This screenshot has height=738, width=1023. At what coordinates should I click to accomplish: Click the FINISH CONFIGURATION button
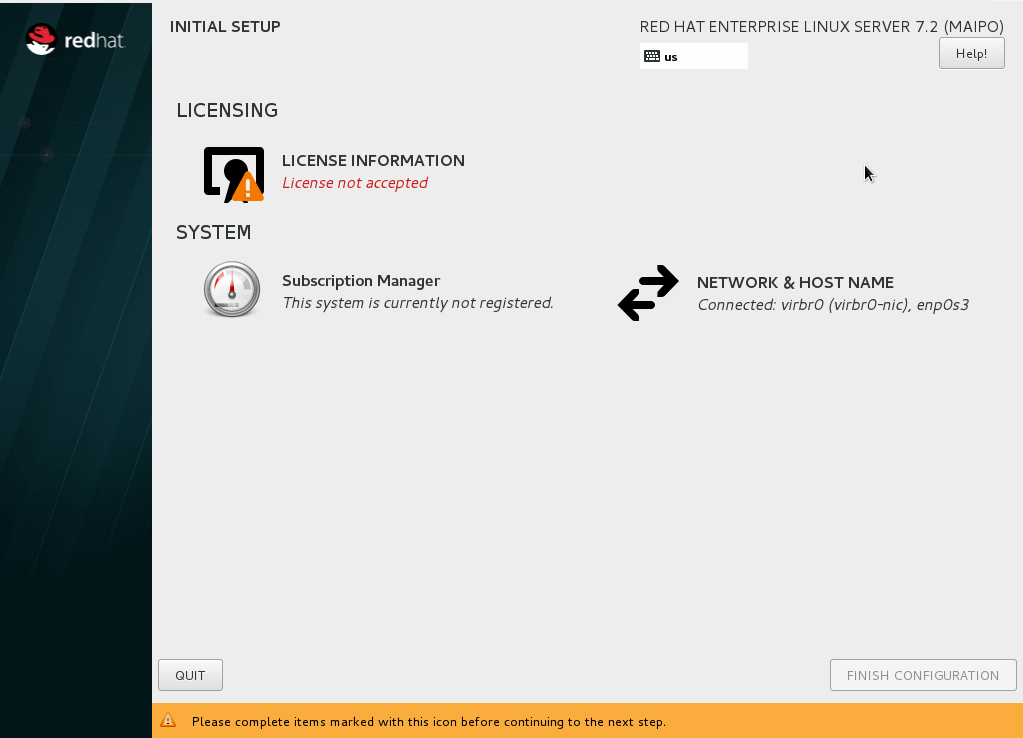pyautogui.click(x=923, y=675)
